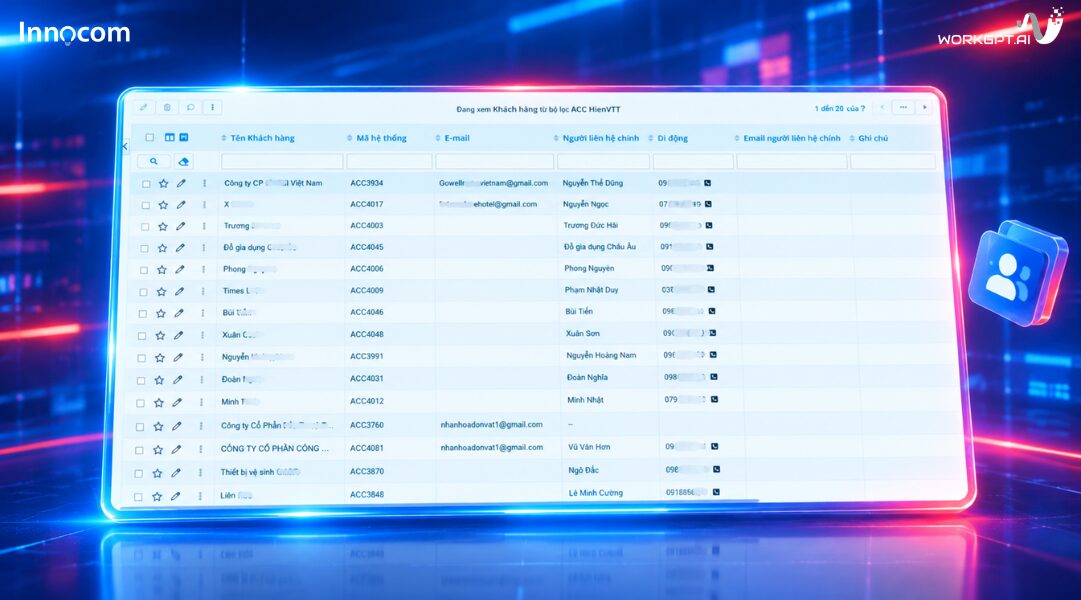Click phone icon for Trương Đức Hải

(709, 226)
